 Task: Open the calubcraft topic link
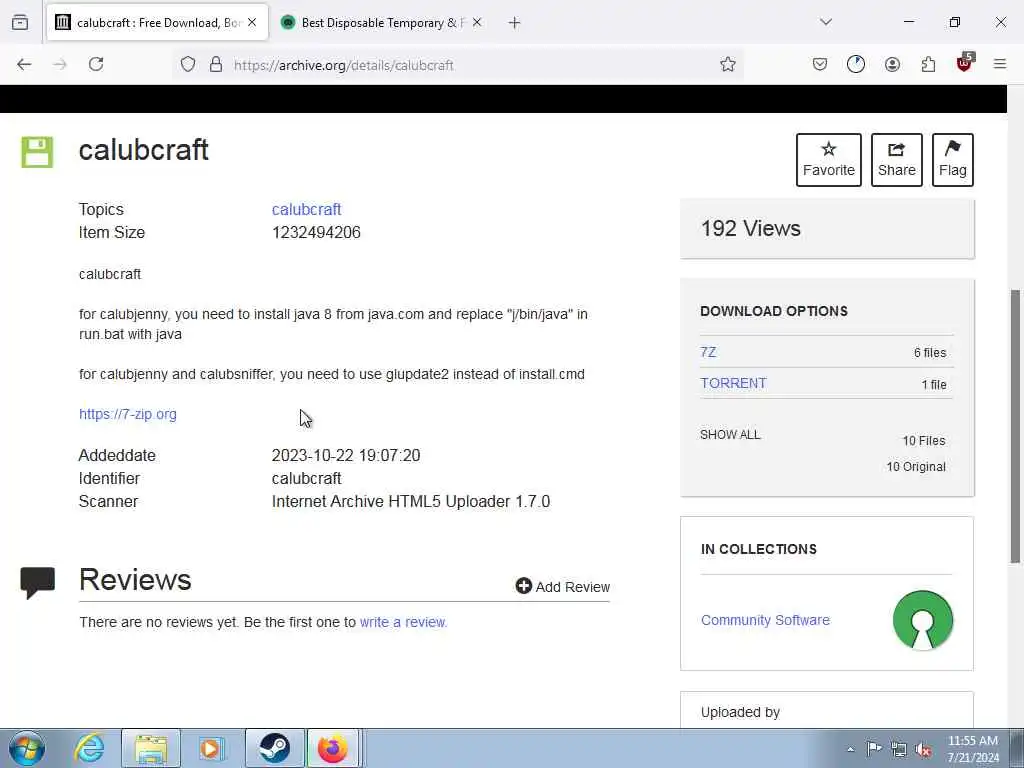pos(306,210)
